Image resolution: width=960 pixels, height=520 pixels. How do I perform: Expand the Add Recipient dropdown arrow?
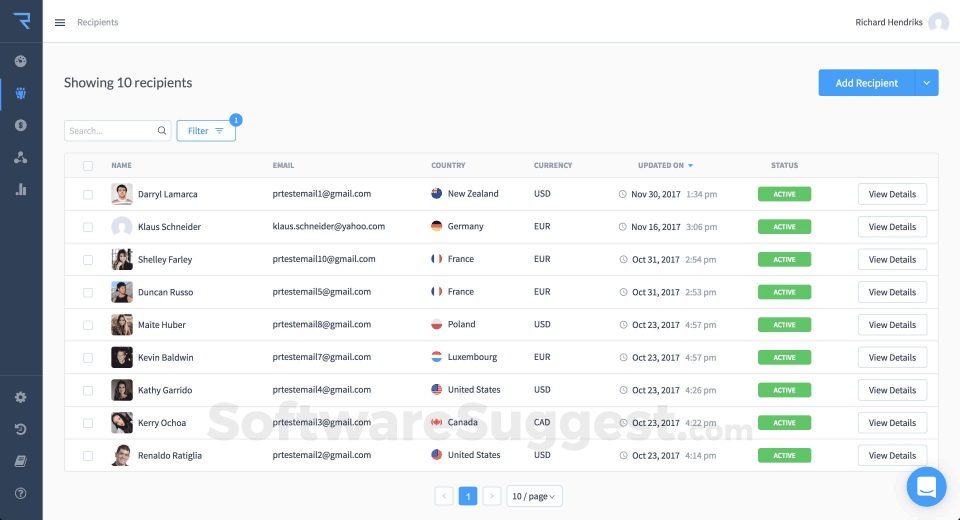(926, 83)
